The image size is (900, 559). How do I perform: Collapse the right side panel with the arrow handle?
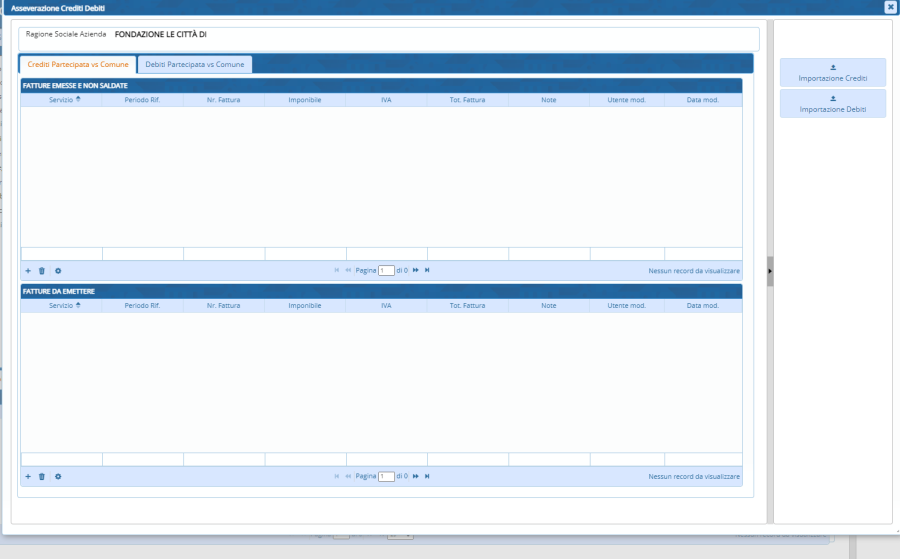[x=770, y=271]
